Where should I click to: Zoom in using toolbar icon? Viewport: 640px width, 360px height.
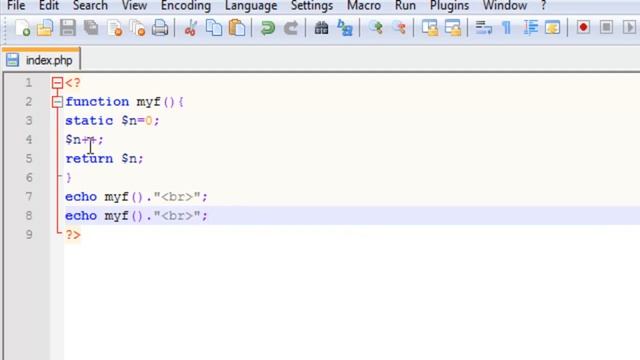coord(376,28)
